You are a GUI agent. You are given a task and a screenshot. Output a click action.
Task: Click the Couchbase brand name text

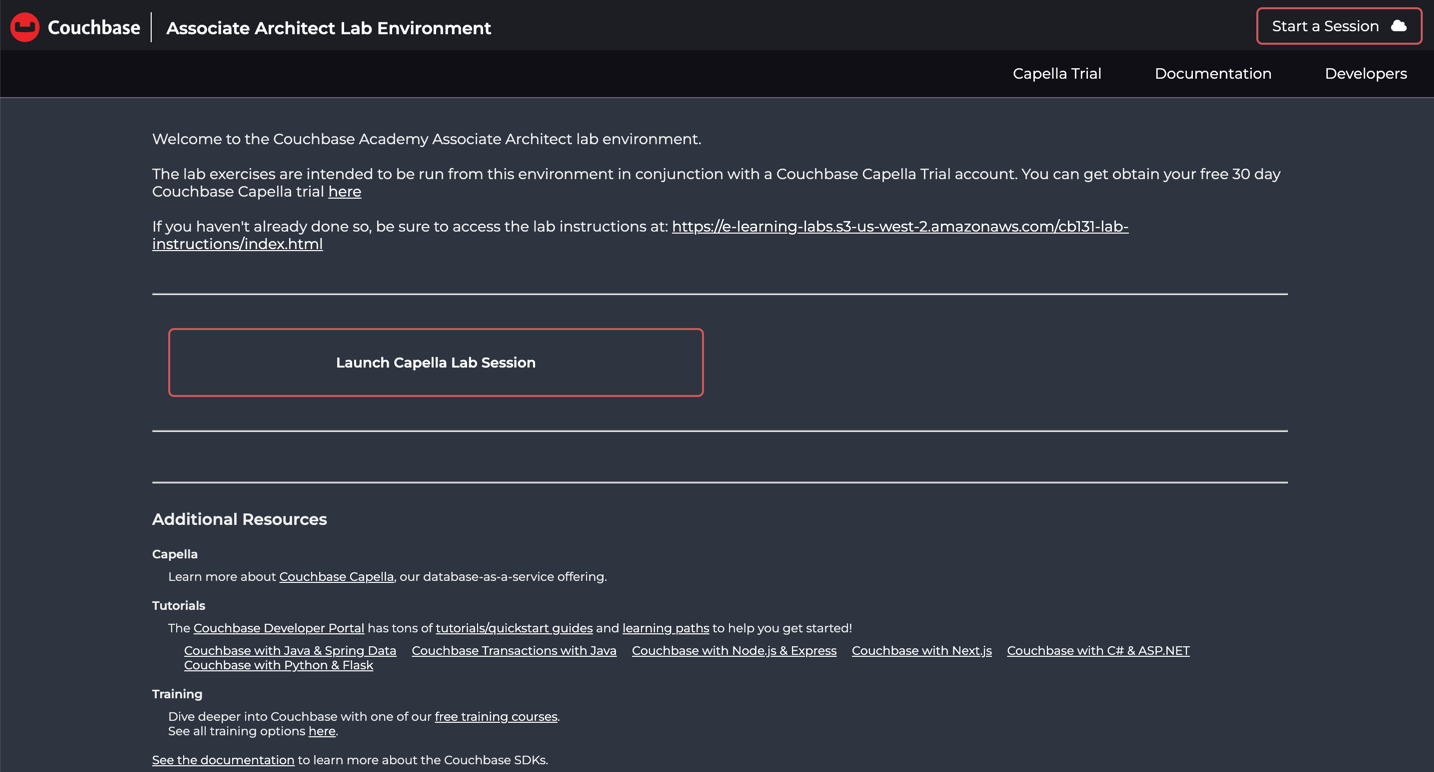click(94, 28)
